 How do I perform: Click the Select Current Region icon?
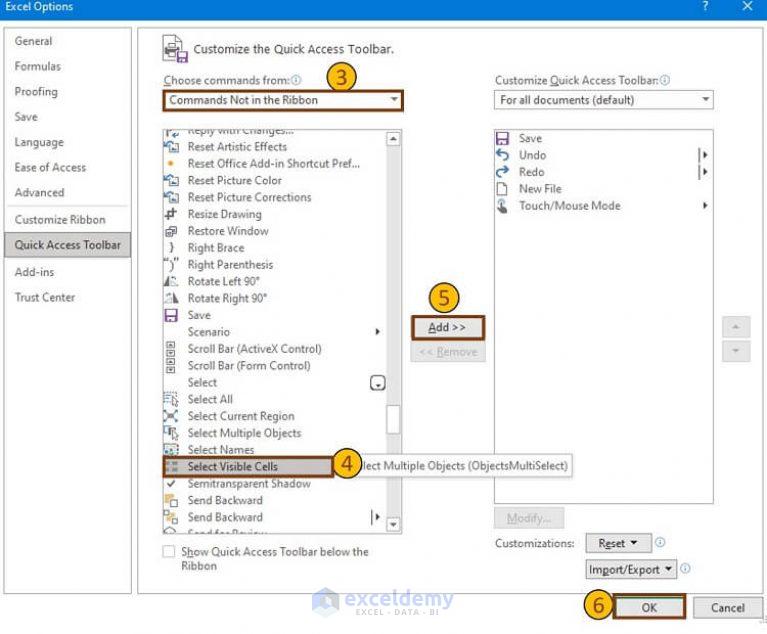[x=171, y=416]
